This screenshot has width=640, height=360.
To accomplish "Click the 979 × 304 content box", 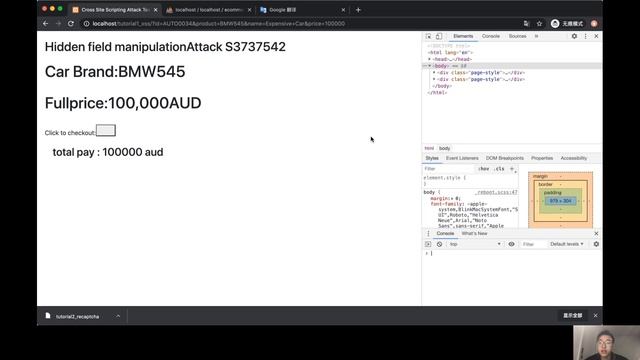I will (560, 201).
